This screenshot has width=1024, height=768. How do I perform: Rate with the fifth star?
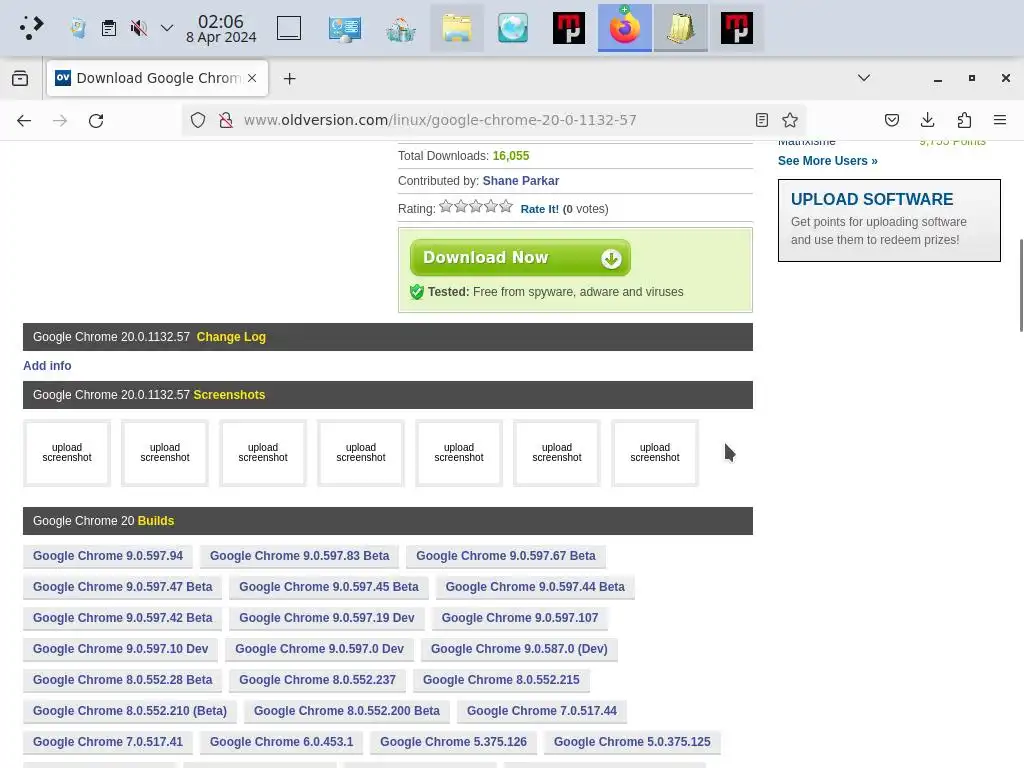click(506, 206)
